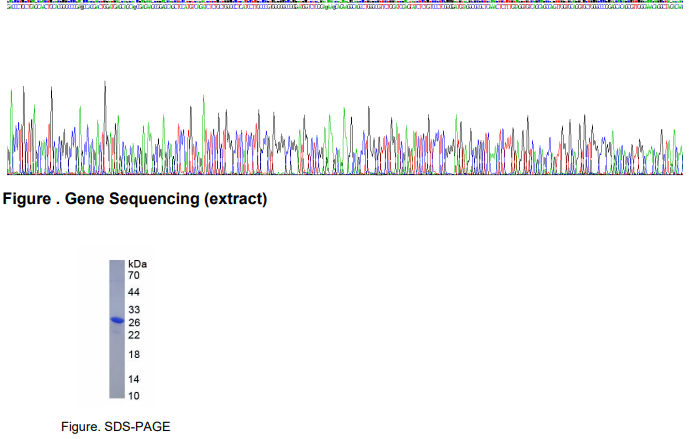Screen dimensions: 692x439
Task: Click the sequencing chromatogram trace image
Action: 345,128
